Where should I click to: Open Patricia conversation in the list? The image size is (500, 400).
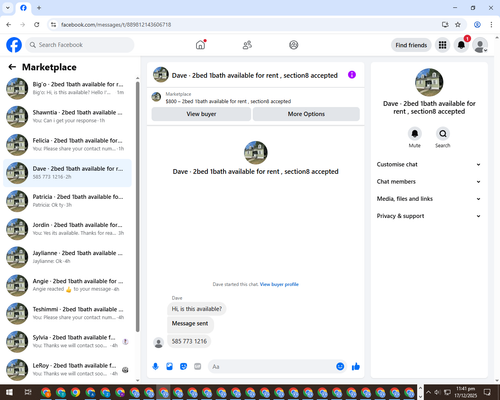click(67, 201)
